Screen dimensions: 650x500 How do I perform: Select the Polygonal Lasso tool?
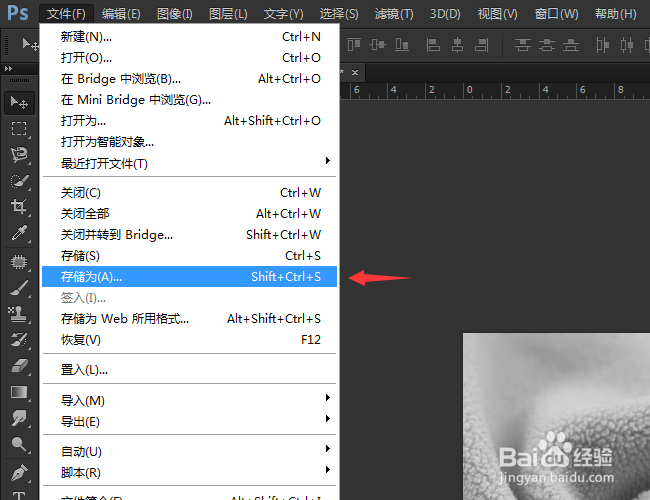click(x=19, y=155)
